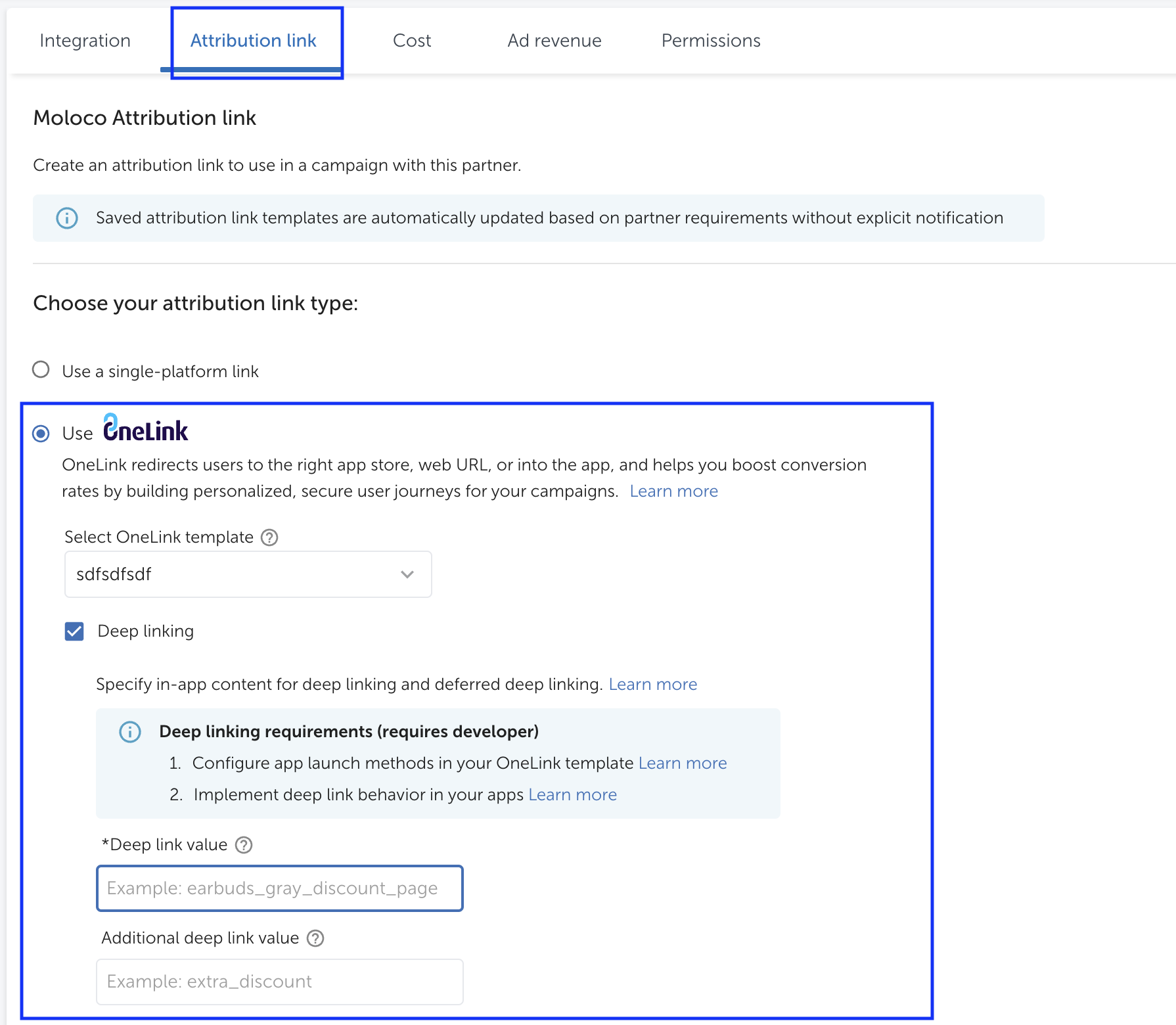
Task: Click help icon beside Additional deep link value
Action: click(315, 938)
